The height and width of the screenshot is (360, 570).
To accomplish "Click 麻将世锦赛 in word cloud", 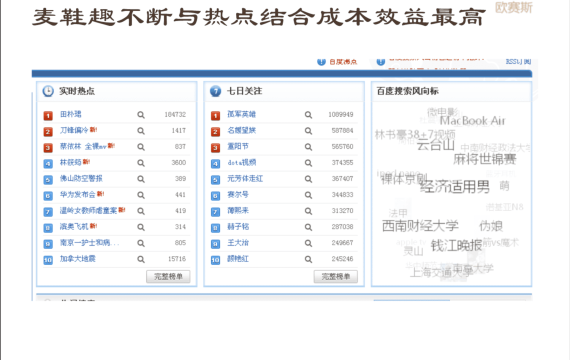I will pyautogui.click(x=485, y=159).
